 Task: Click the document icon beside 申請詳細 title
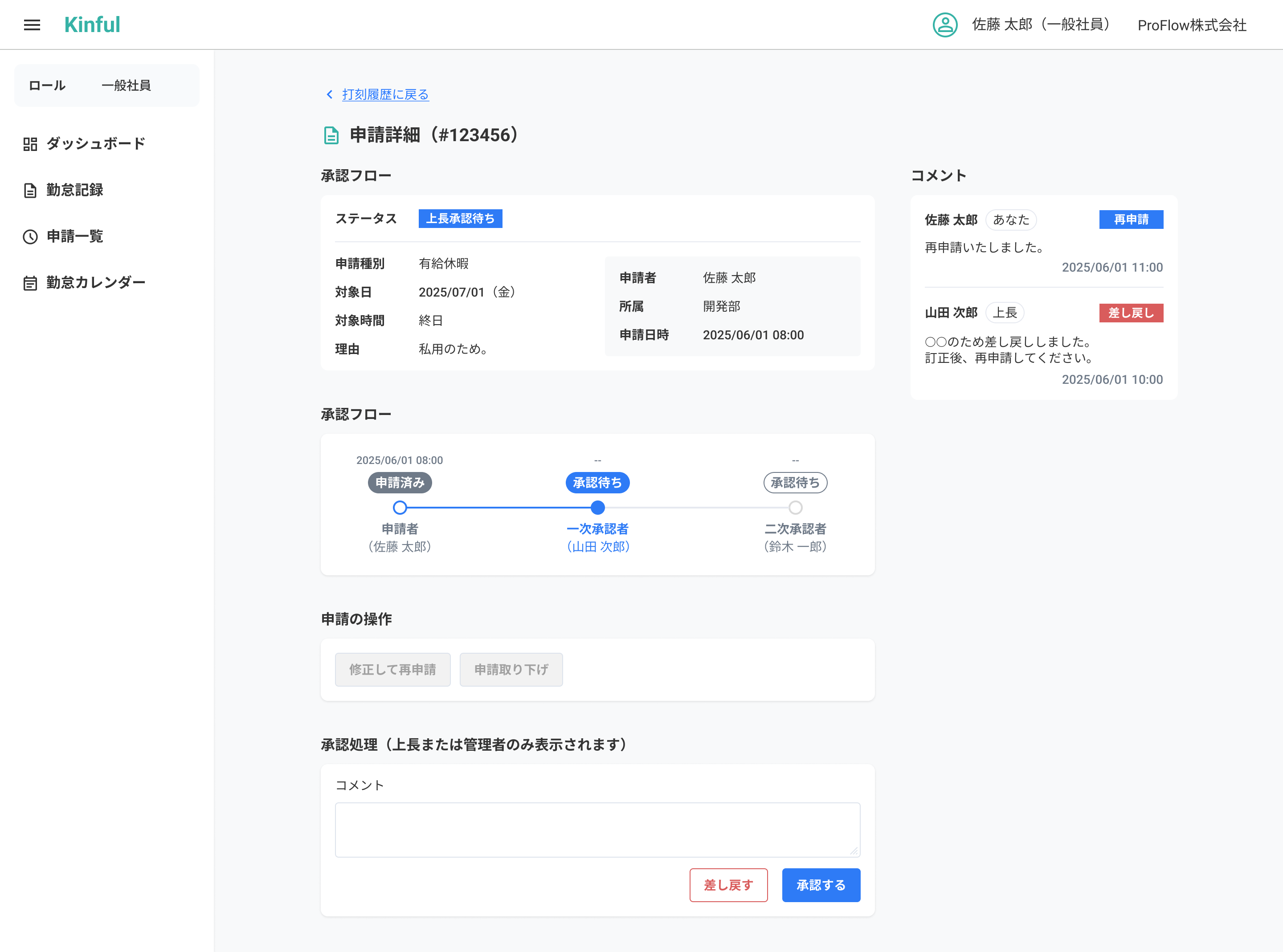[331, 135]
